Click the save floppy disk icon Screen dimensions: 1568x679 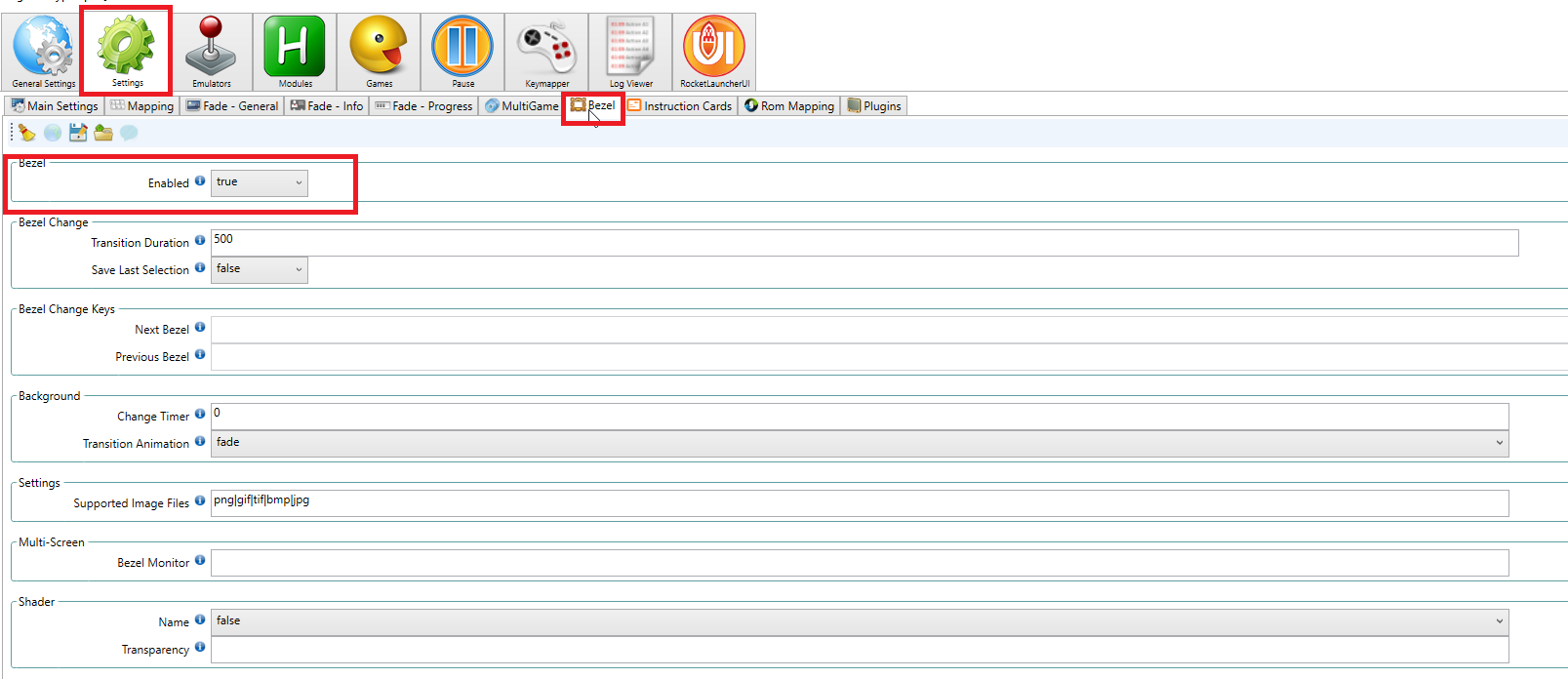tap(78, 133)
